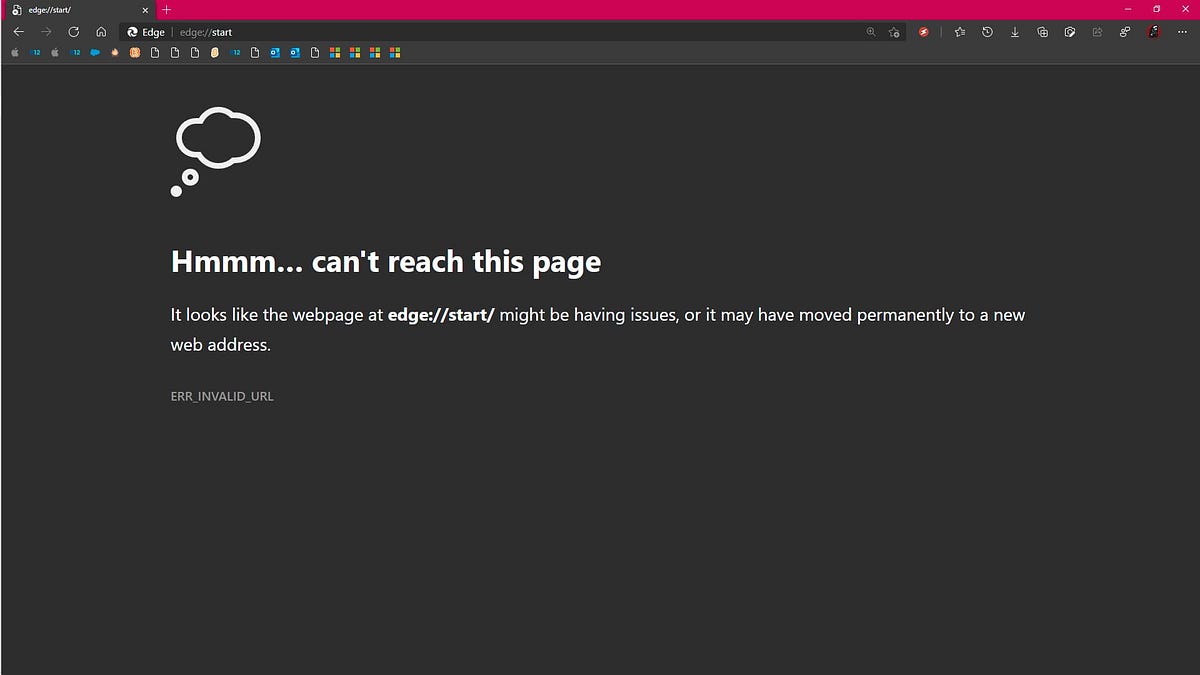
Task: Open the History clock icon
Action: pos(987,32)
